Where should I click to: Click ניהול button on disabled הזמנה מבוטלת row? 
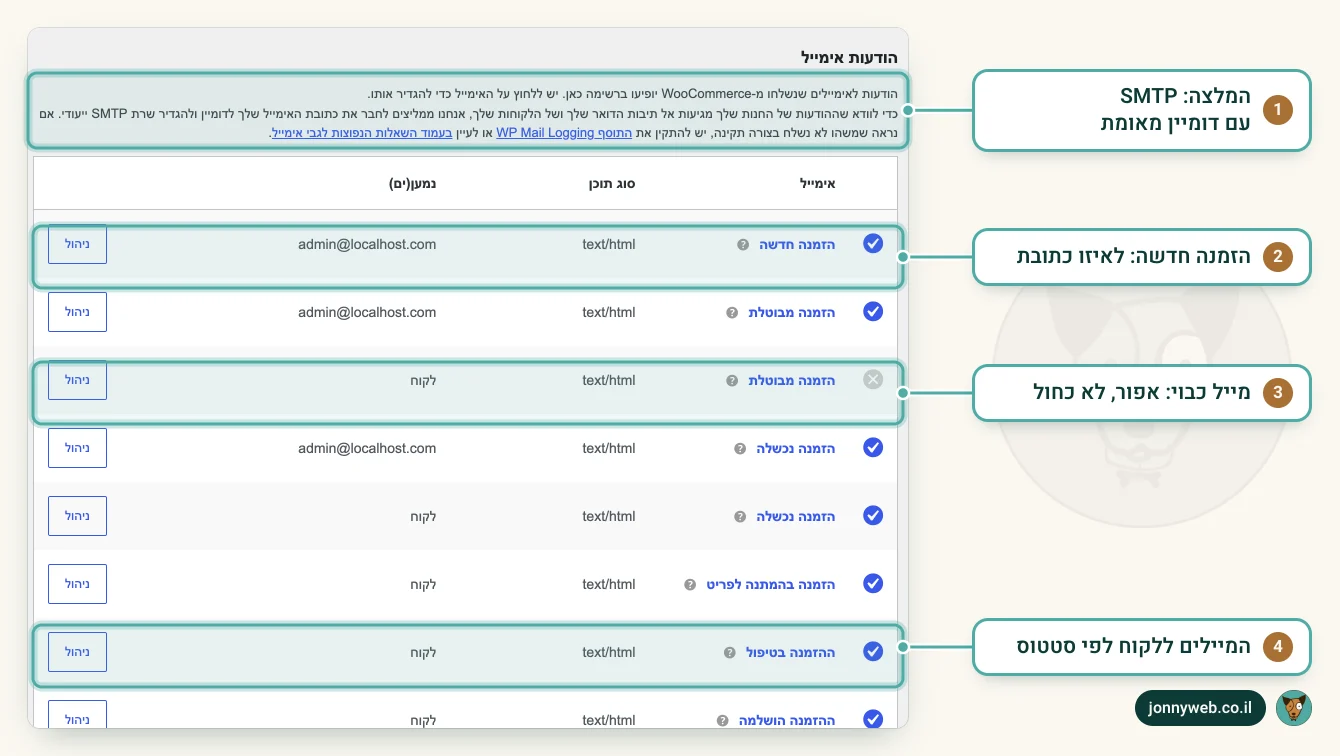point(77,380)
